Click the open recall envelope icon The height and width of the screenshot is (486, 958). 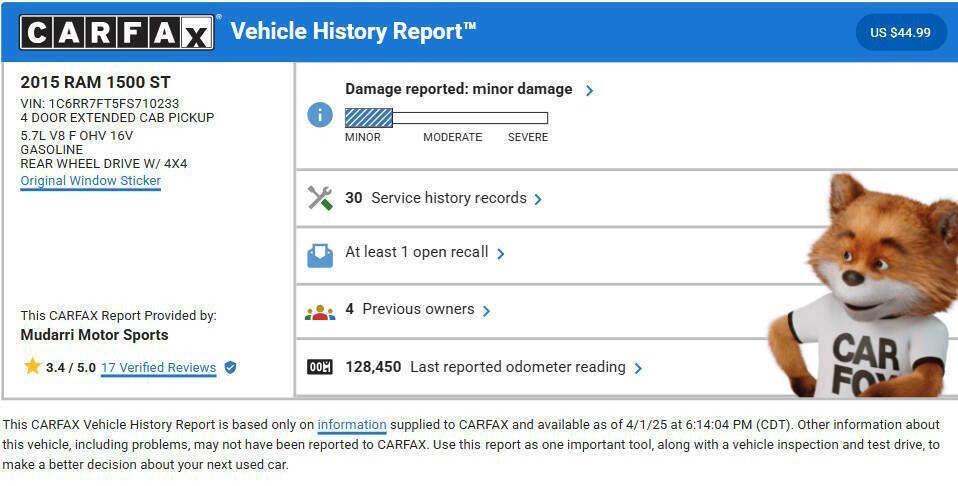[320, 255]
